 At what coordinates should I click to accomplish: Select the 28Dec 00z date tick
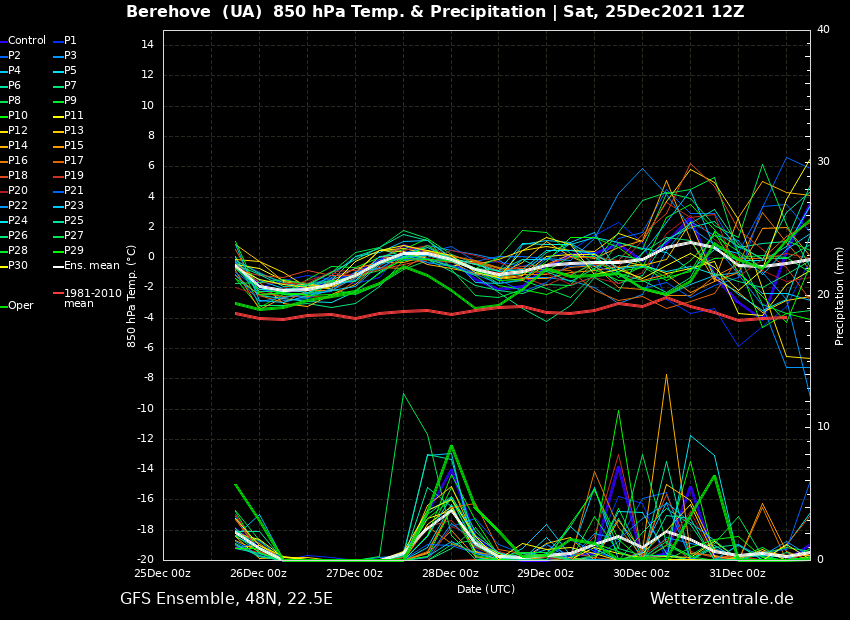tap(450, 574)
